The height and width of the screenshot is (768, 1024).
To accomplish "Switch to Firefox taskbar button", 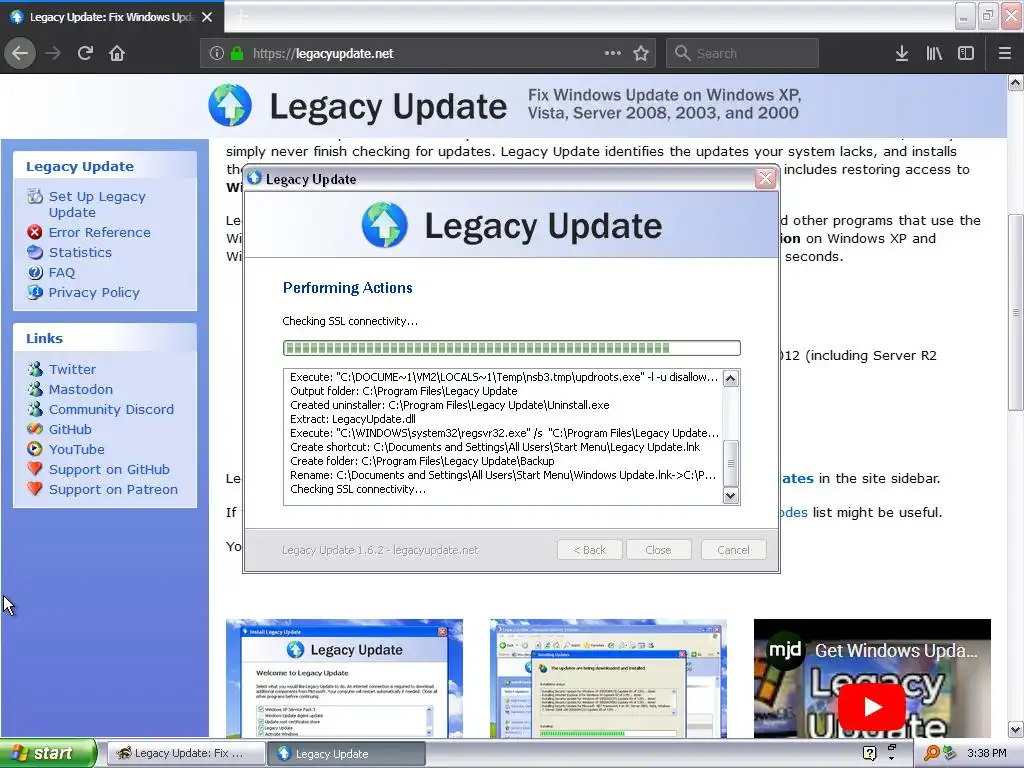I will tap(185, 753).
